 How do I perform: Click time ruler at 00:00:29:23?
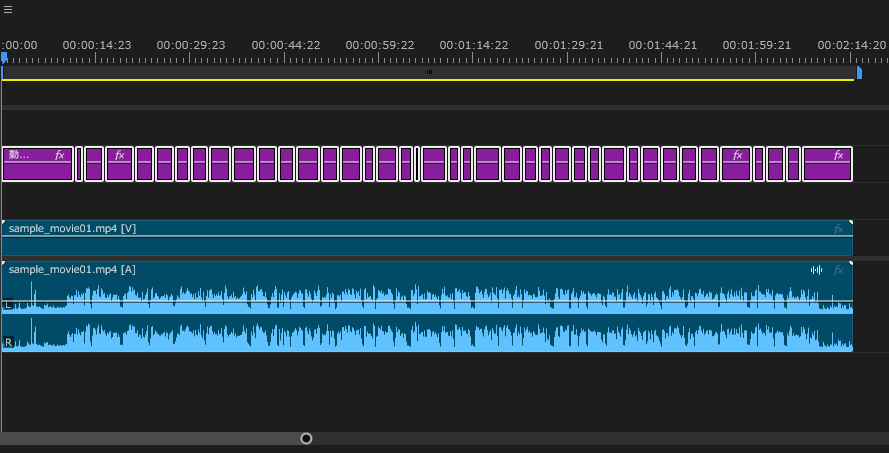click(x=191, y=45)
